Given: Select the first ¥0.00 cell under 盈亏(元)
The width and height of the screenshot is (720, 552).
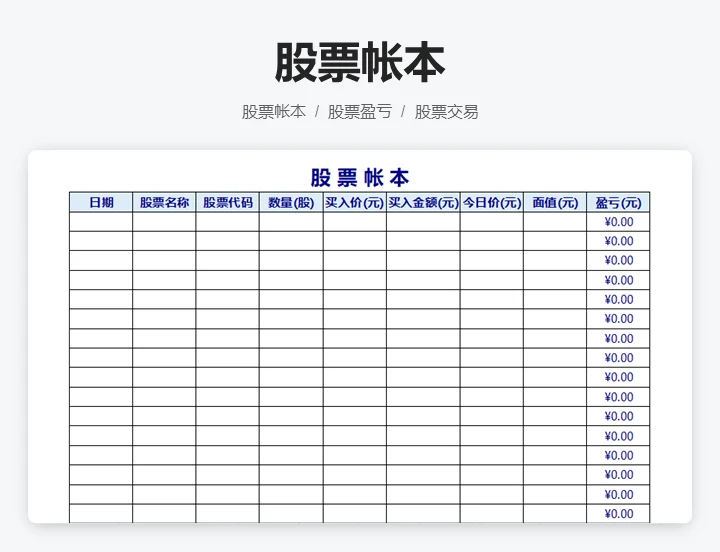Looking at the screenshot, I should [x=618, y=222].
